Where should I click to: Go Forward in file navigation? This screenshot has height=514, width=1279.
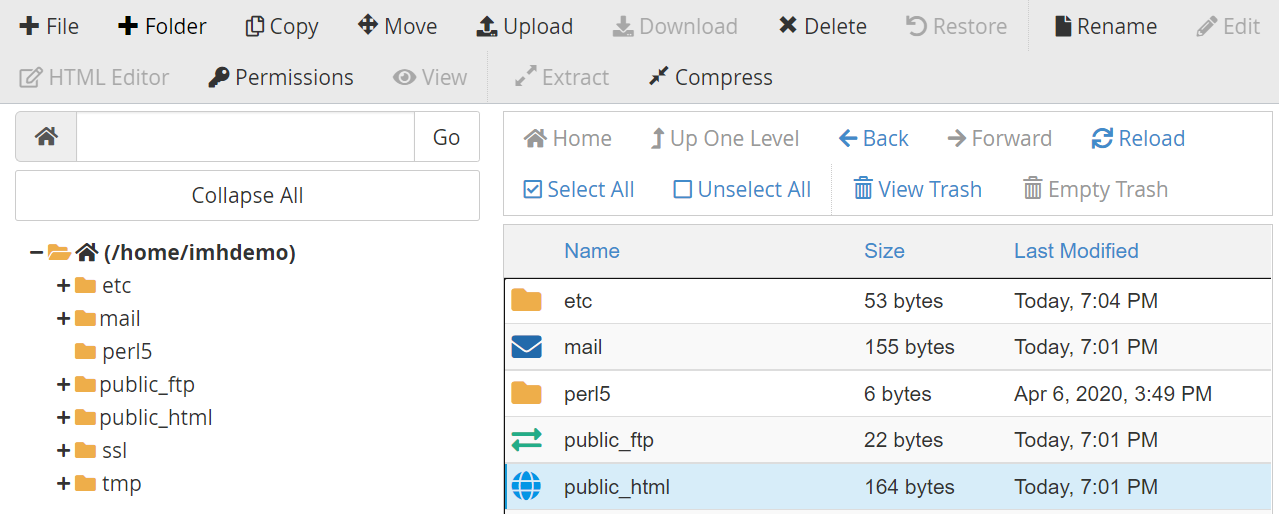tap(999, 138)
